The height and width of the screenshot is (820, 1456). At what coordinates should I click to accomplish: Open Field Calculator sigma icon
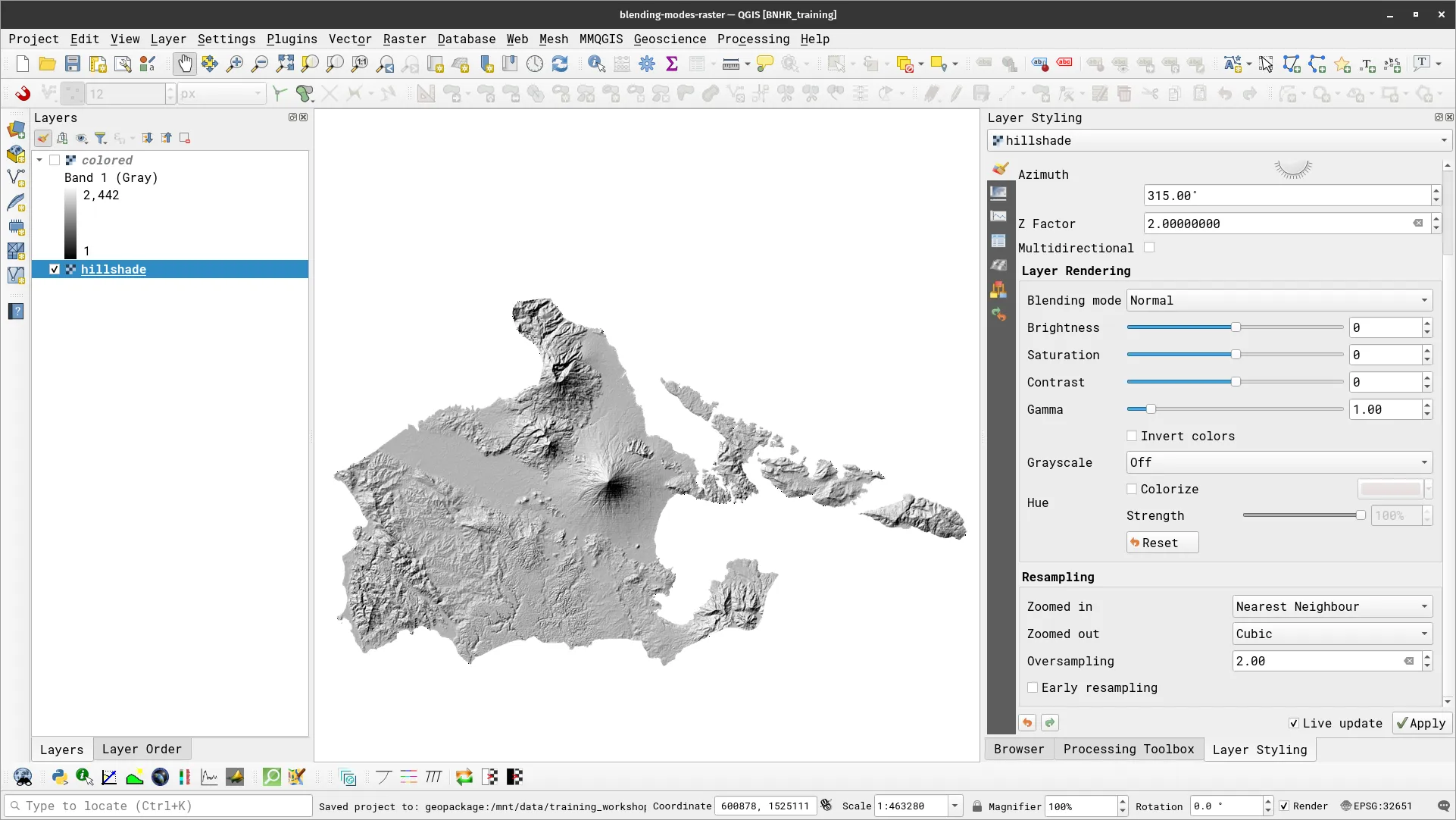(x=671, y=64)
